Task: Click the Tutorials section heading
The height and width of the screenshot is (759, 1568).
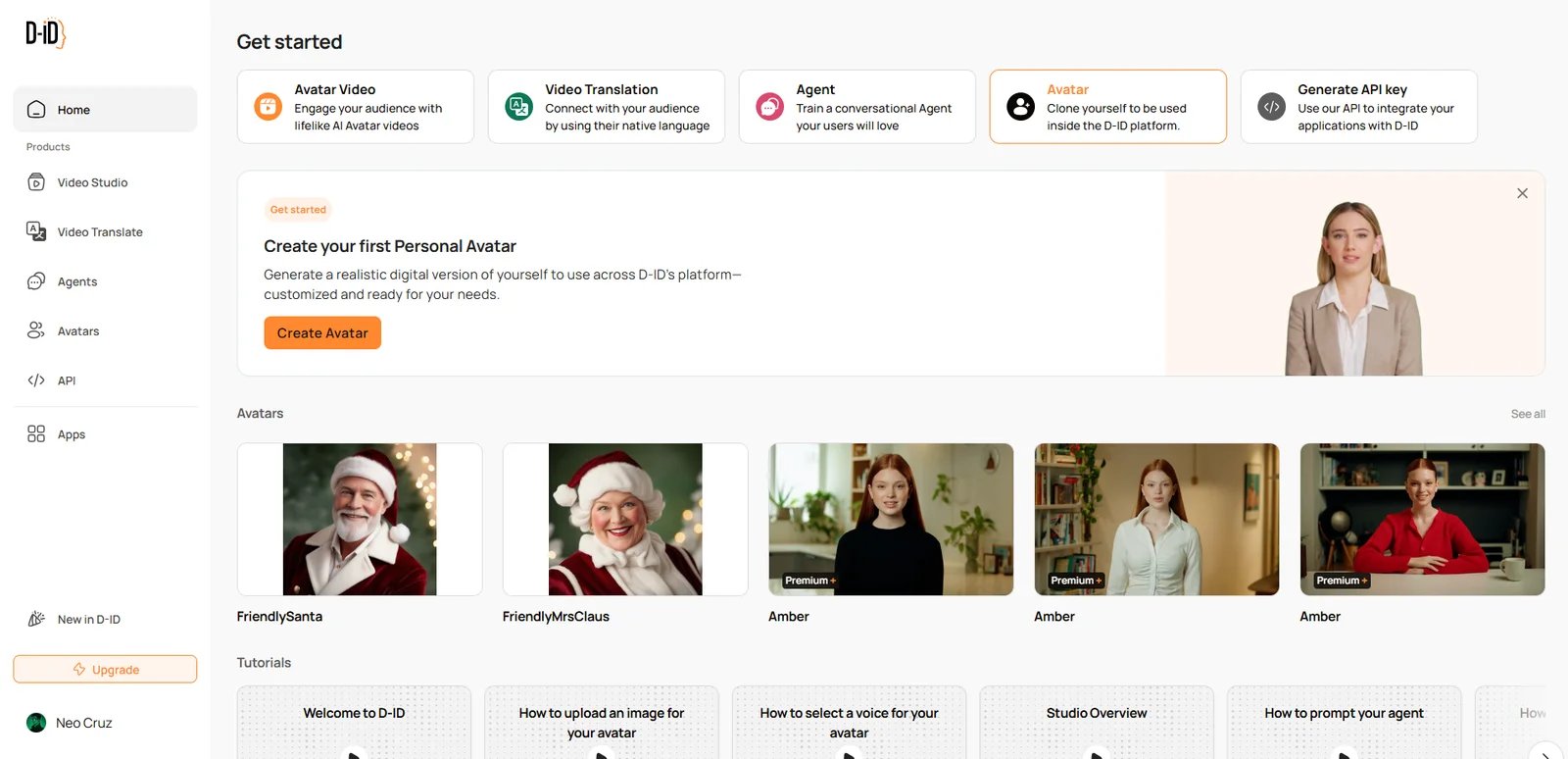Action: click(264, 663)
